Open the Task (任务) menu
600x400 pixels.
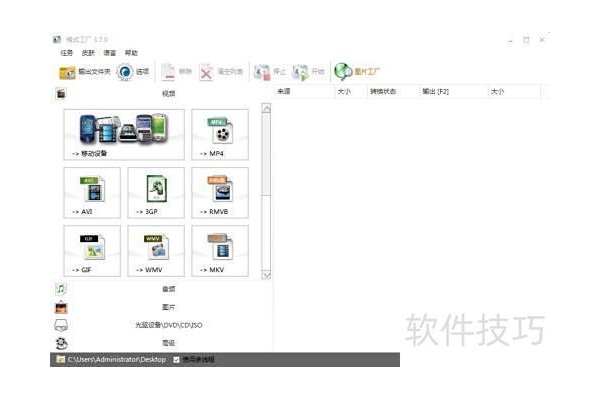[x=66, y=53]
